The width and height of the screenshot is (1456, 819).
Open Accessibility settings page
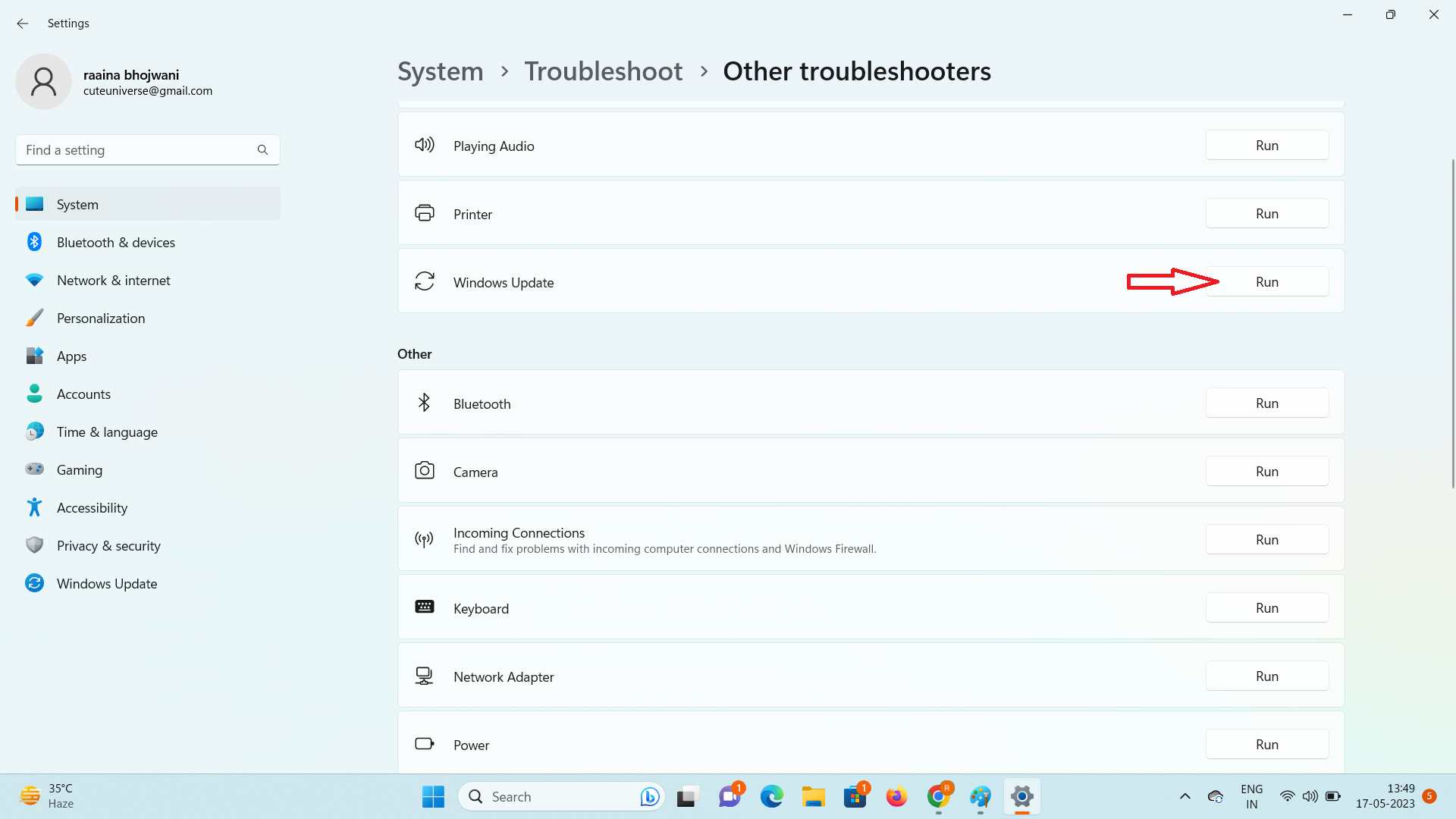pos(92,508)
